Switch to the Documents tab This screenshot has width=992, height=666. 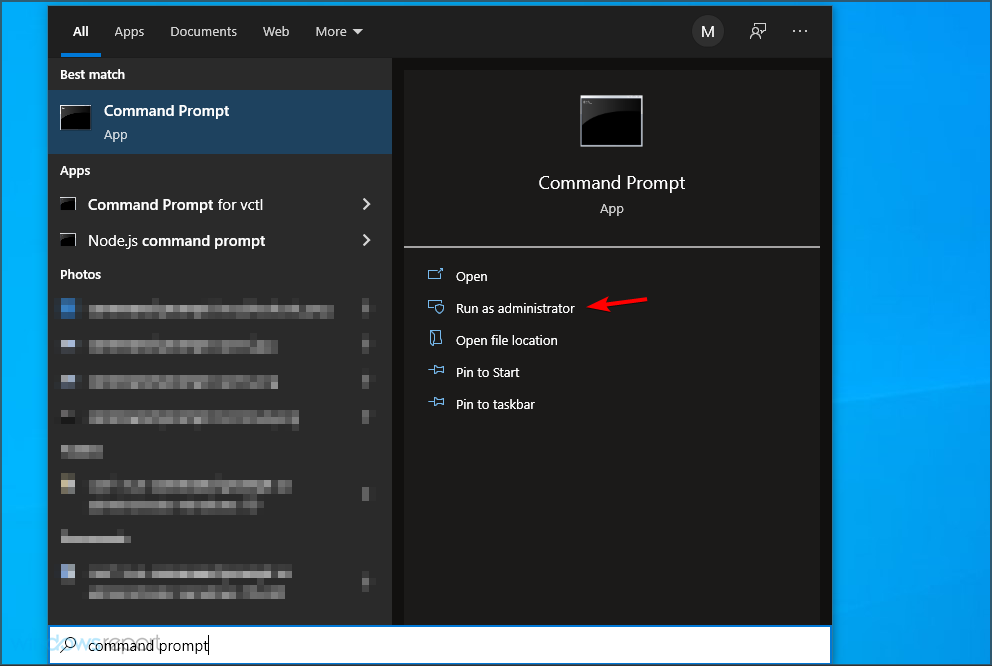pos(203,31)
